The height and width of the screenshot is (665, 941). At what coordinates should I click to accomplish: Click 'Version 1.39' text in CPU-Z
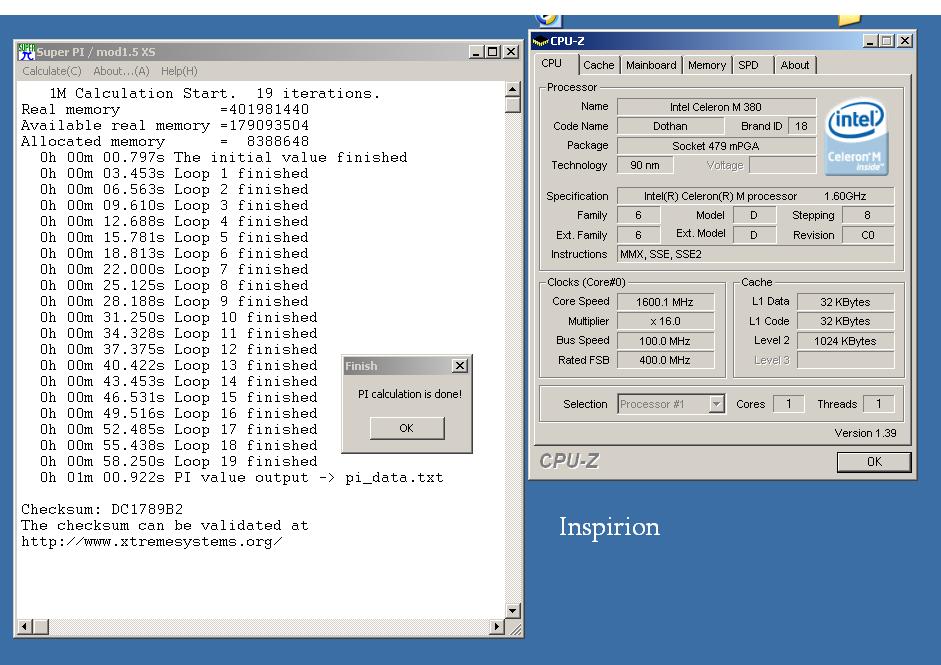[x=865, y=433]
